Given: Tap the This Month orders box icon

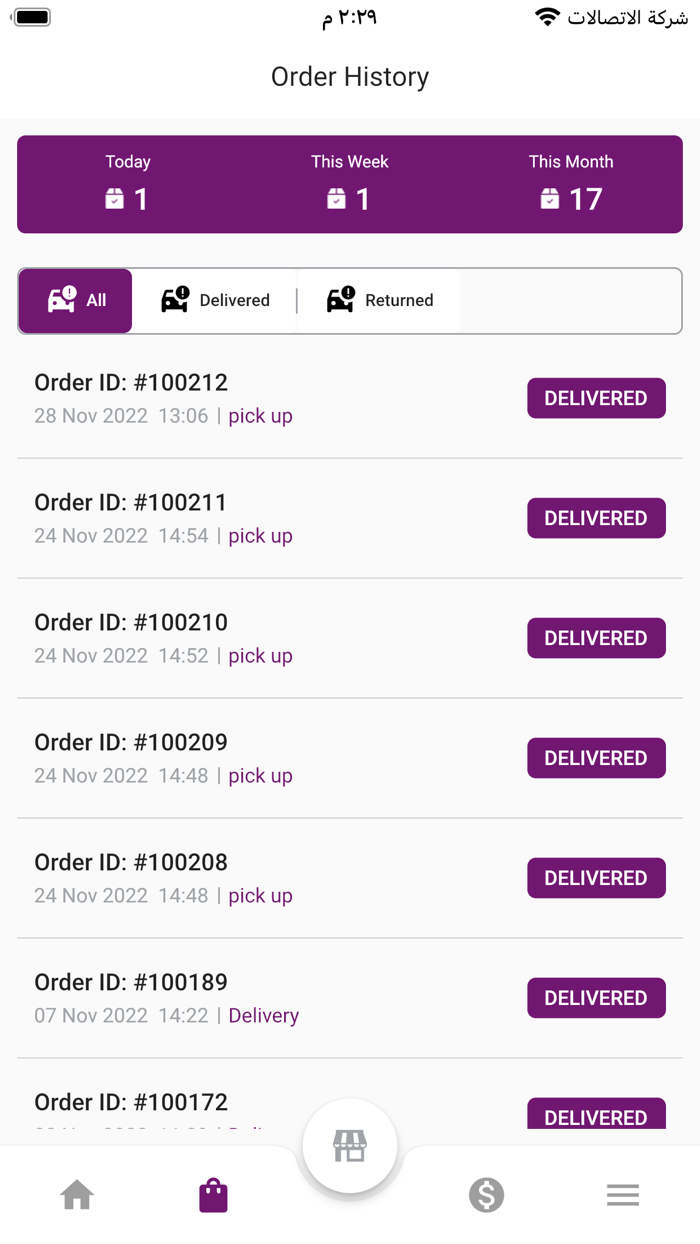Looking at the screenshot, I should pos(550,199).
